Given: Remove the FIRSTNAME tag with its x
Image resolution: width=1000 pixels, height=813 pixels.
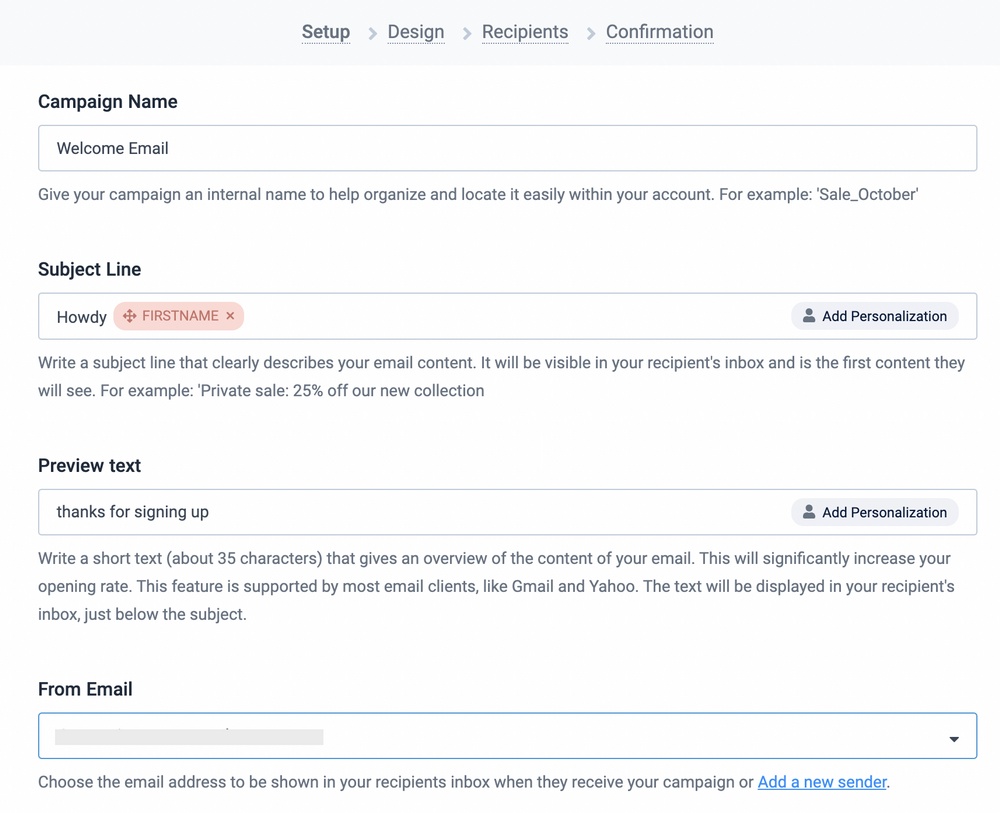Looking at the screenshot, I should coord(230,316).
